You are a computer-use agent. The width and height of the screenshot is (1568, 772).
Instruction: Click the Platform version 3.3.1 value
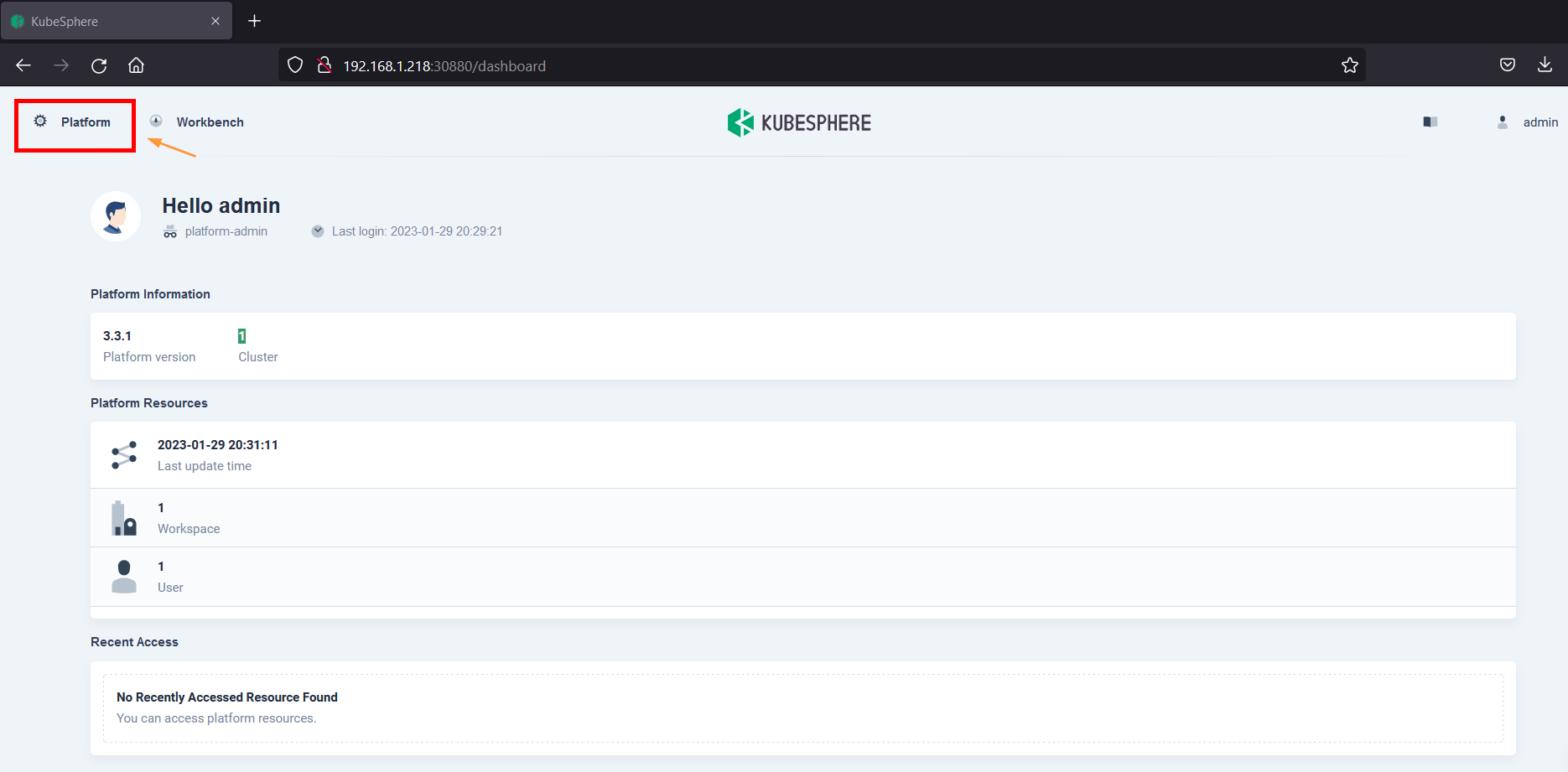117,336
